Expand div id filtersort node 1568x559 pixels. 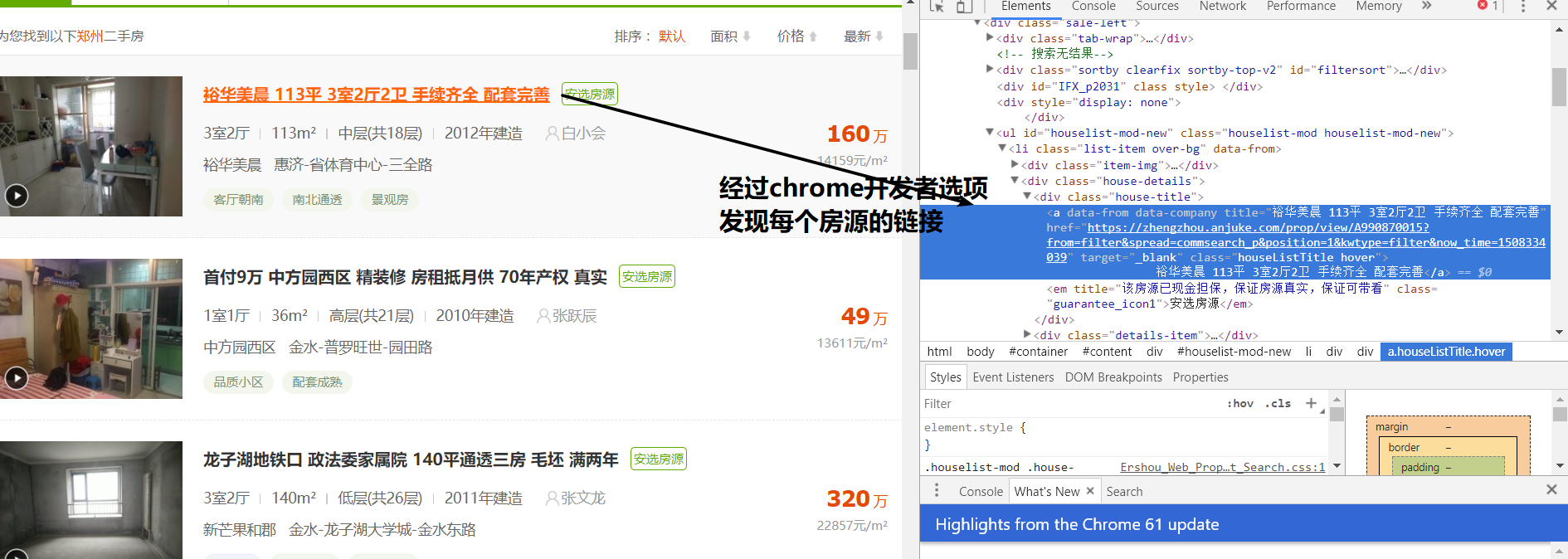tap(990, 70)
